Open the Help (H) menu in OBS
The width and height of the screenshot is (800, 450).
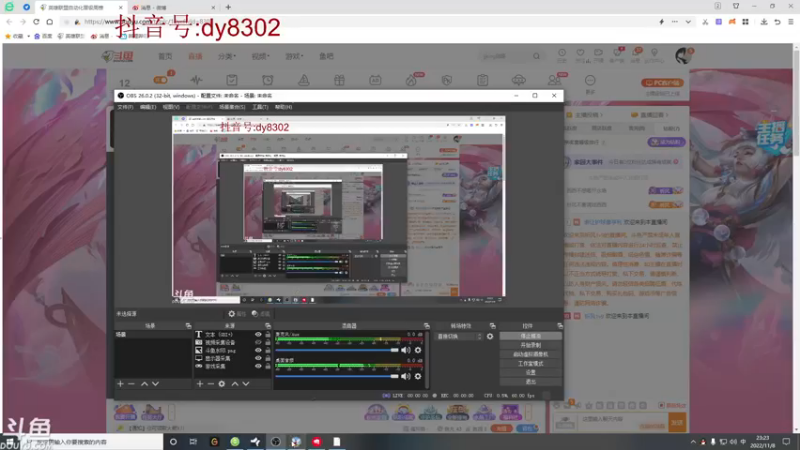point(284,107)
